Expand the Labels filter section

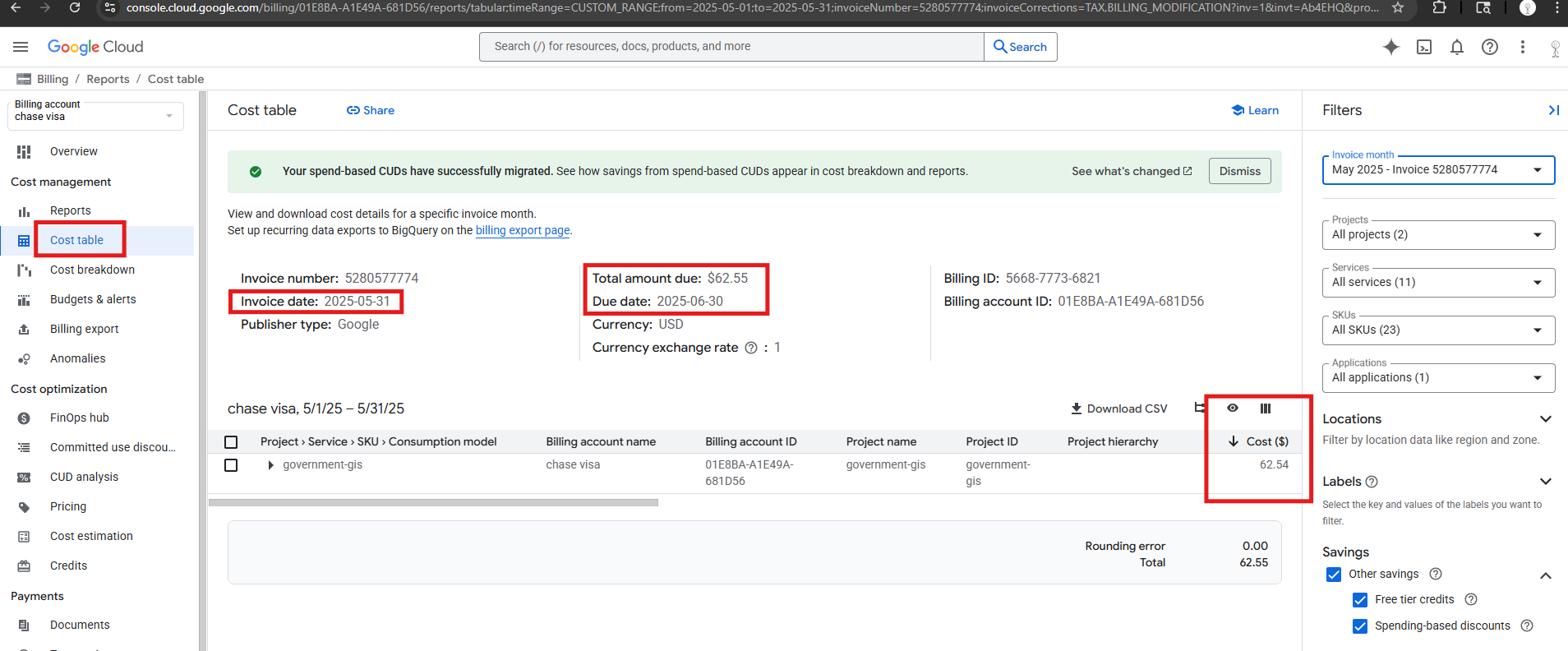tap(1545, 482)
